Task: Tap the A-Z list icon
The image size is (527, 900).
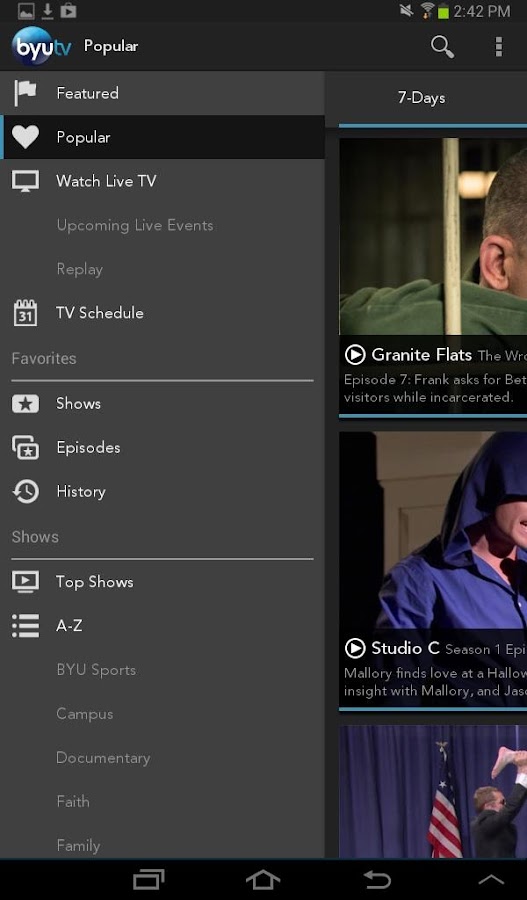Action: click(x=25, y=626)
